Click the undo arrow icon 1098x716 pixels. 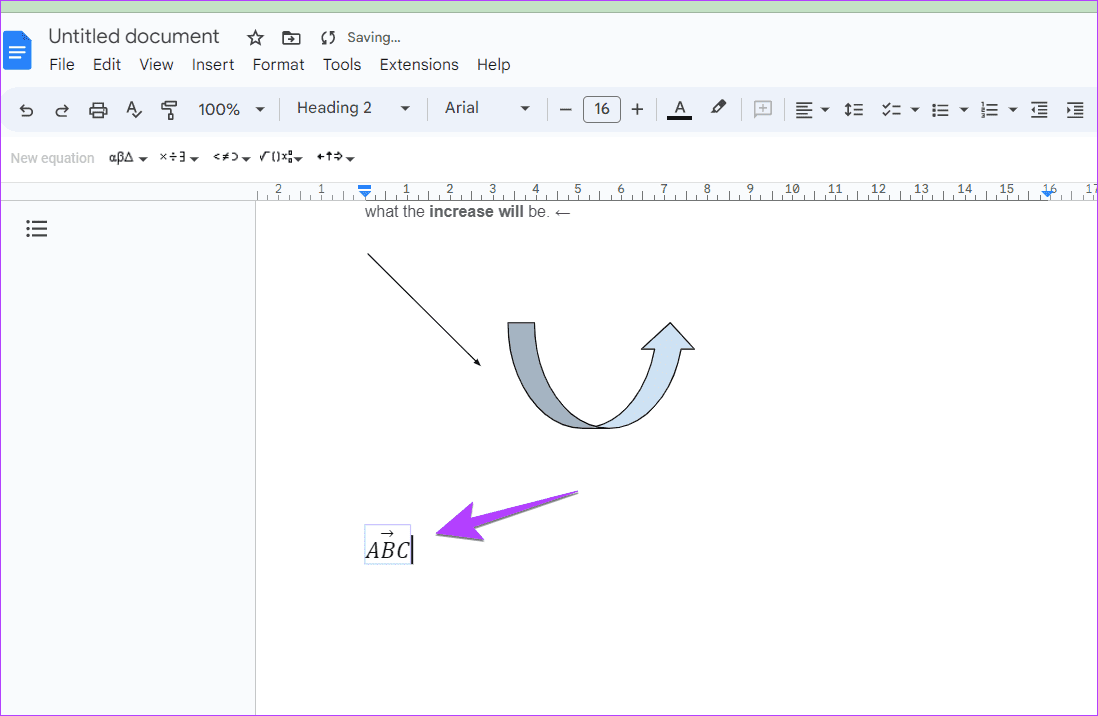click(27, 110)
